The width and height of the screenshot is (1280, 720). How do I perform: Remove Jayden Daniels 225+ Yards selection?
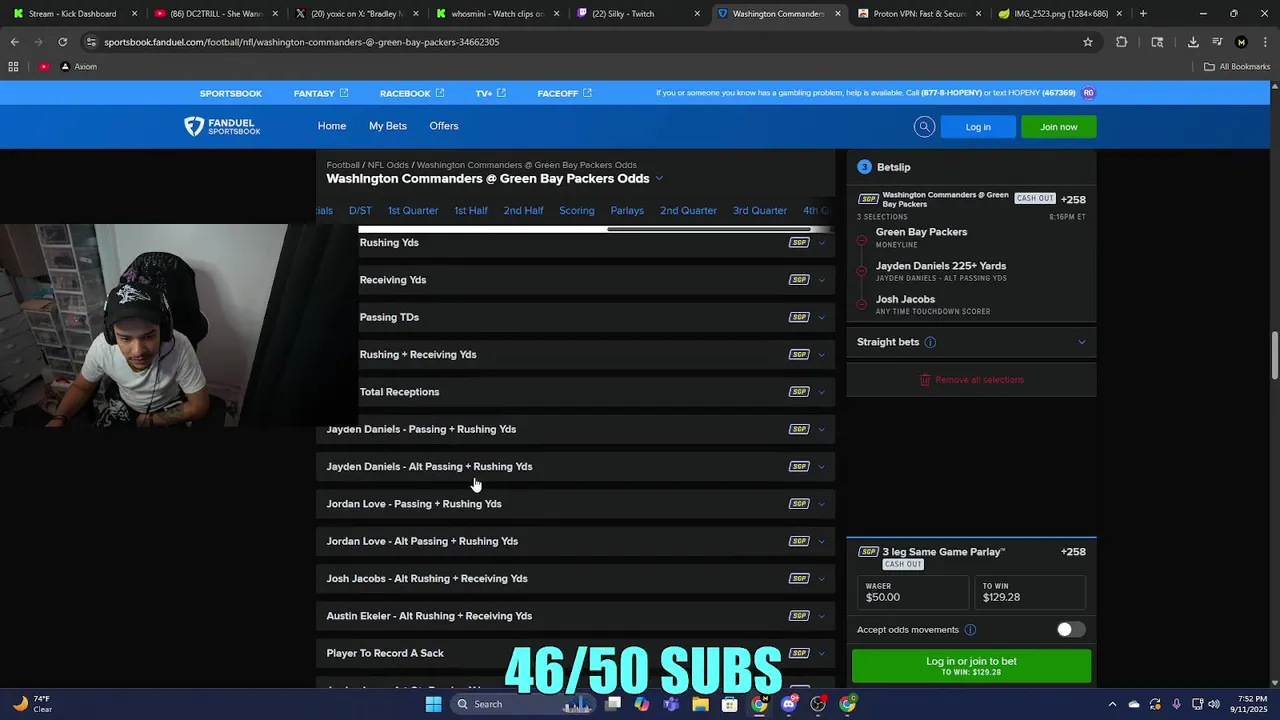pos(861,271)
